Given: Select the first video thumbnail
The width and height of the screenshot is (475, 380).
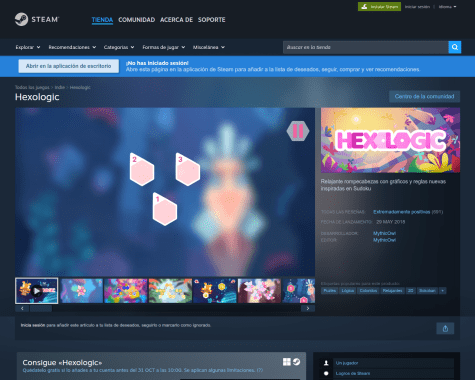Looking at the screenshot, I should point(37,291).
